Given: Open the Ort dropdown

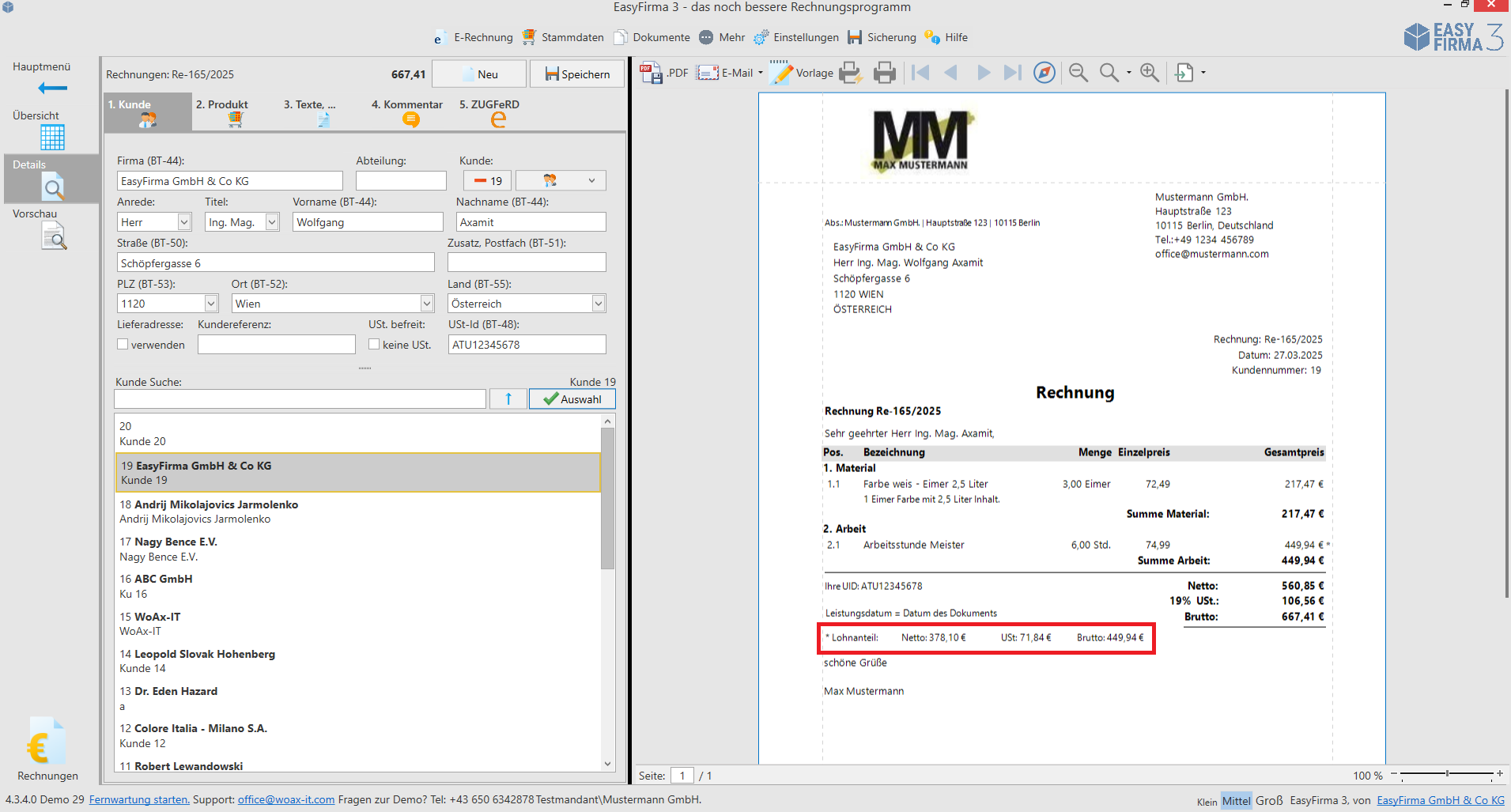Looking at the screenshot, I should (427, 304).
